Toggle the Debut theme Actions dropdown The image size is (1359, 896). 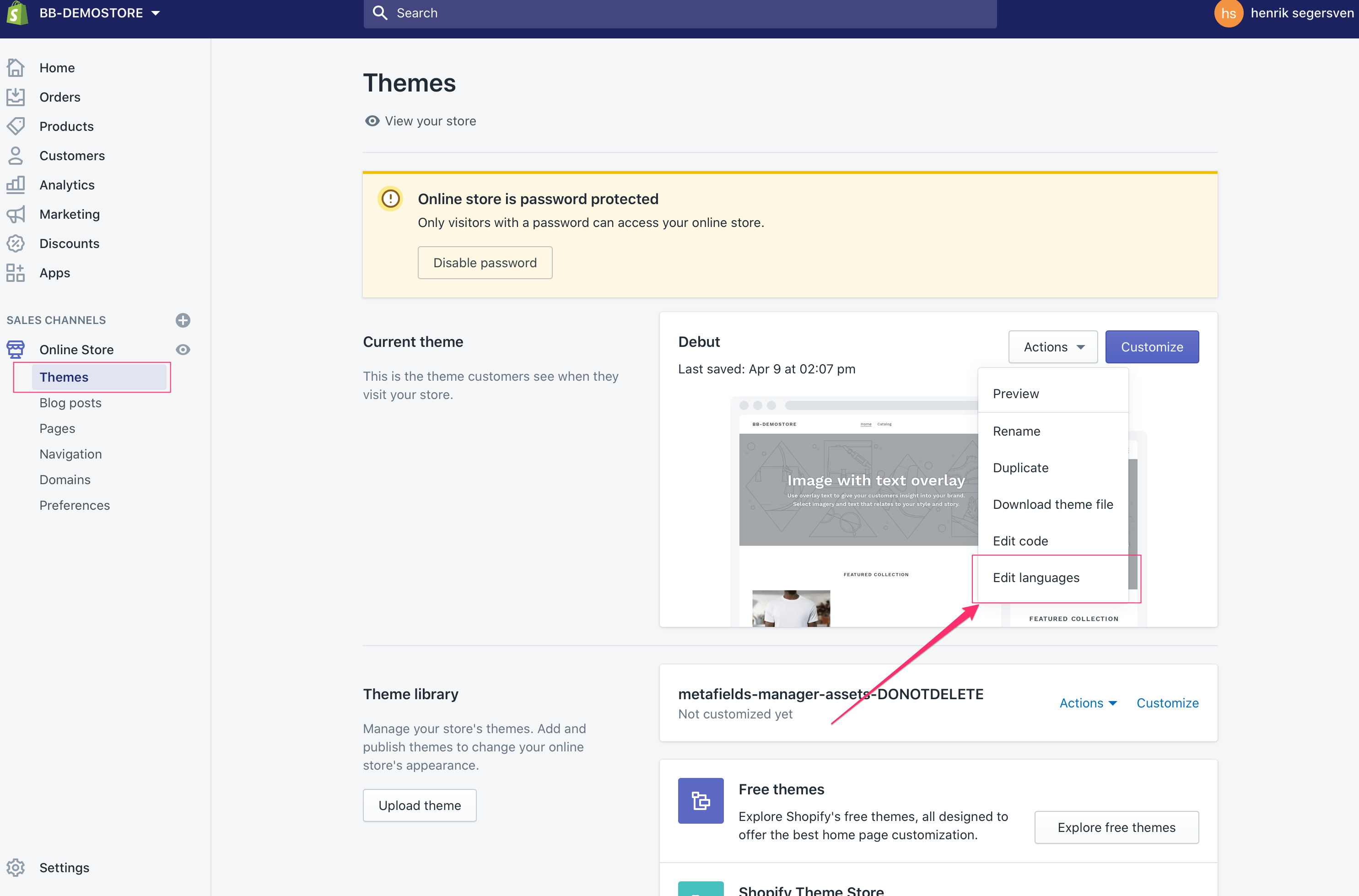click(1052, 347)
